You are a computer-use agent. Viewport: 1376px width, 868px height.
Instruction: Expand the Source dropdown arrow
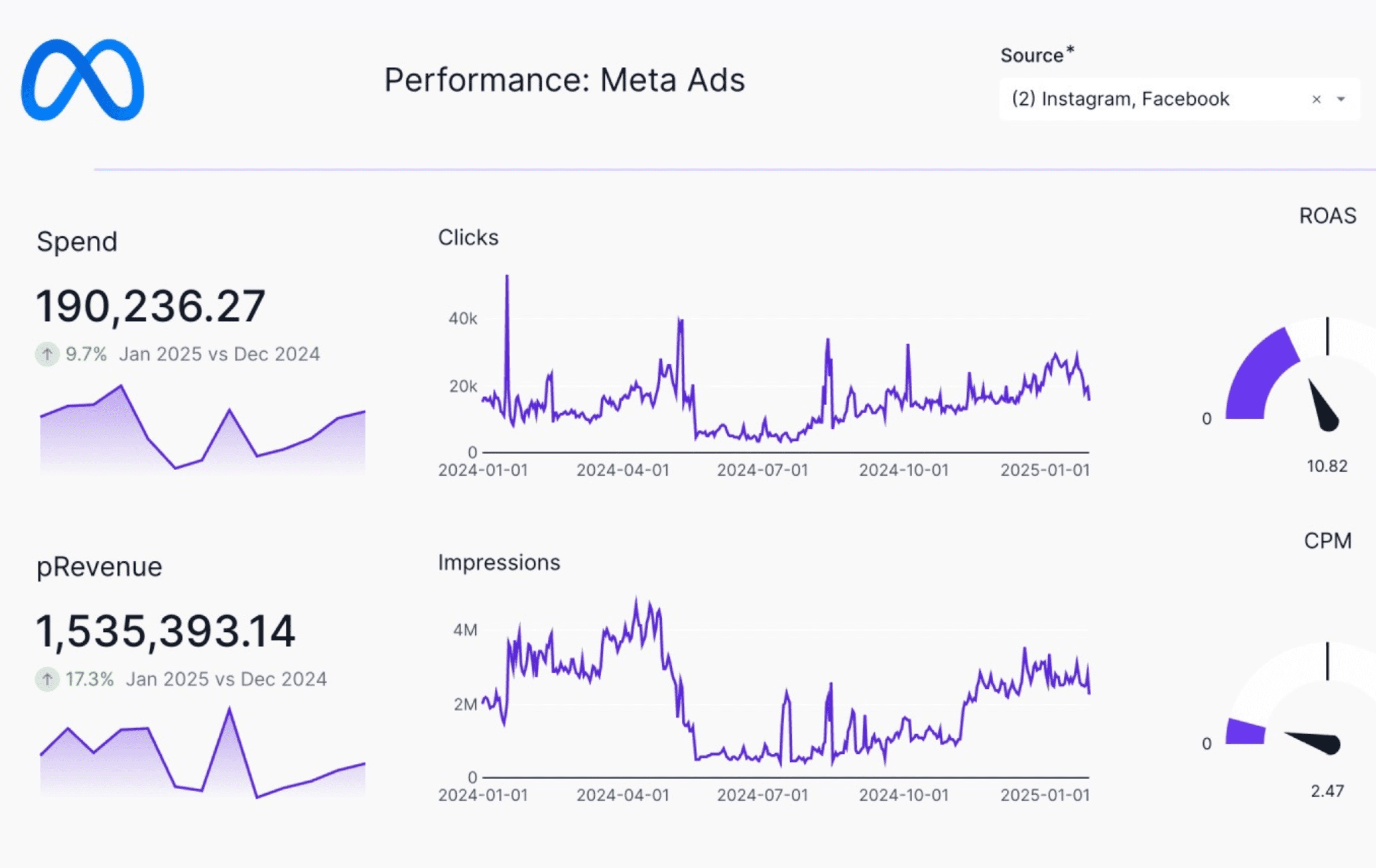tap(1341, 99)
